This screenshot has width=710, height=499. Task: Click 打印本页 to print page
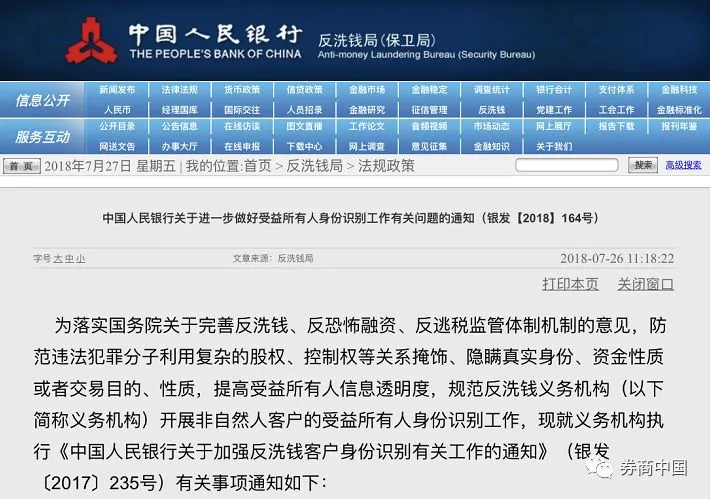coord(571,284)
